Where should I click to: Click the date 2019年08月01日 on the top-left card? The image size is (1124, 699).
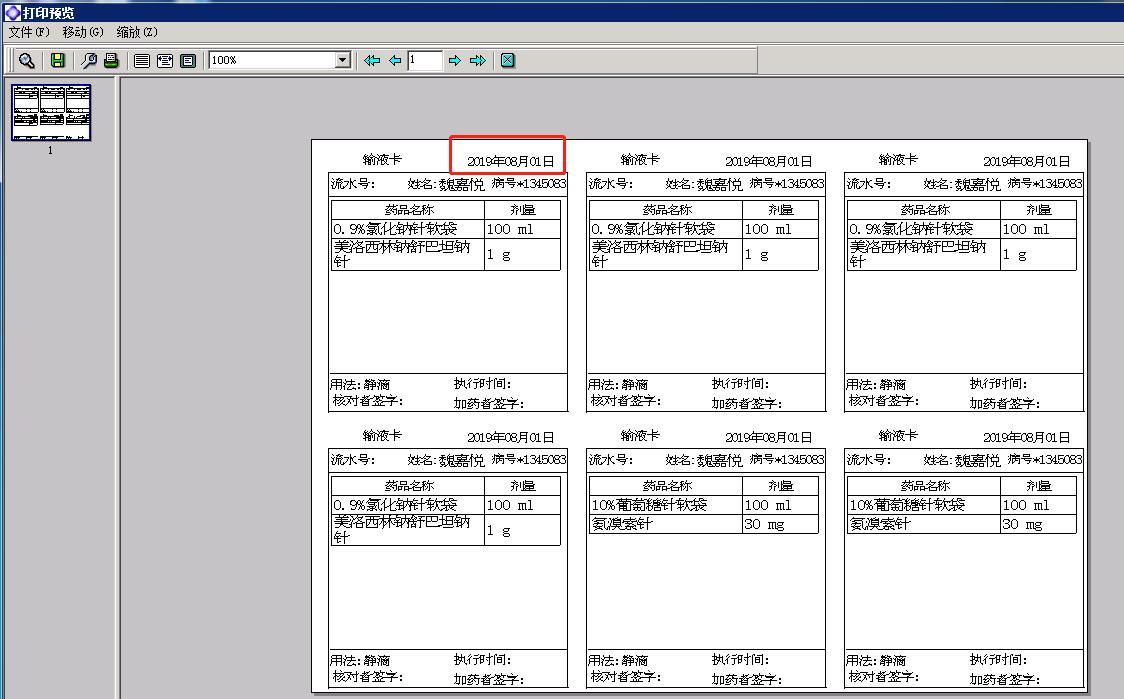[510, 161]
